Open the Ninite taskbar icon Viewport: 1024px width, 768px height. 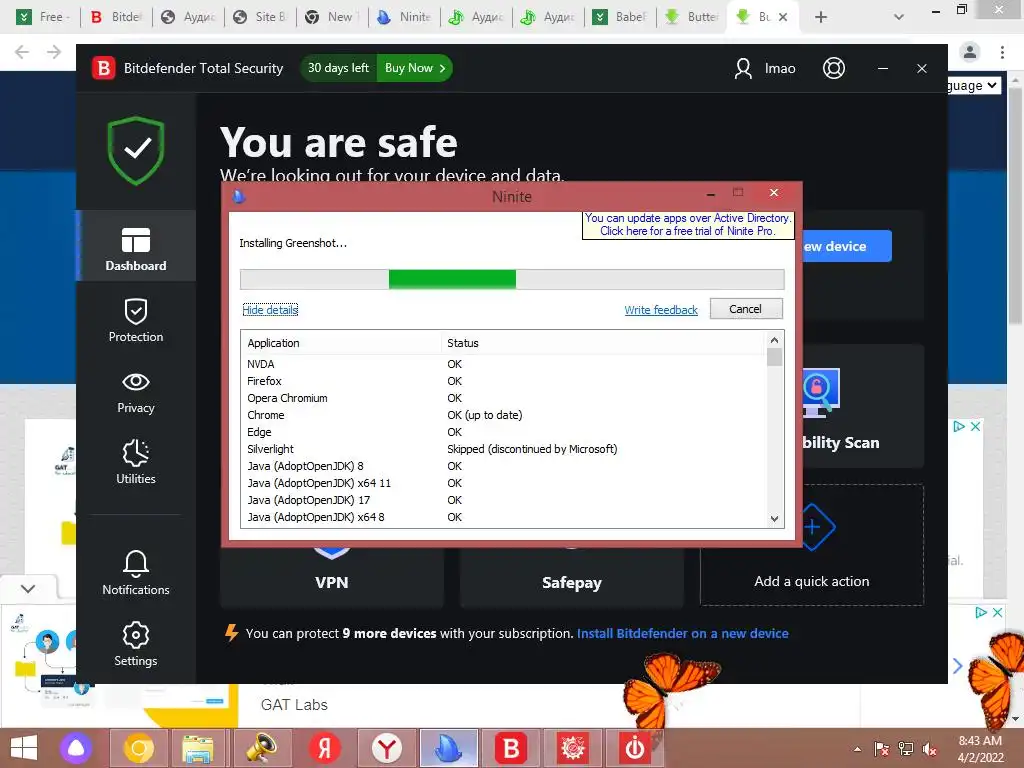(449, 748)
